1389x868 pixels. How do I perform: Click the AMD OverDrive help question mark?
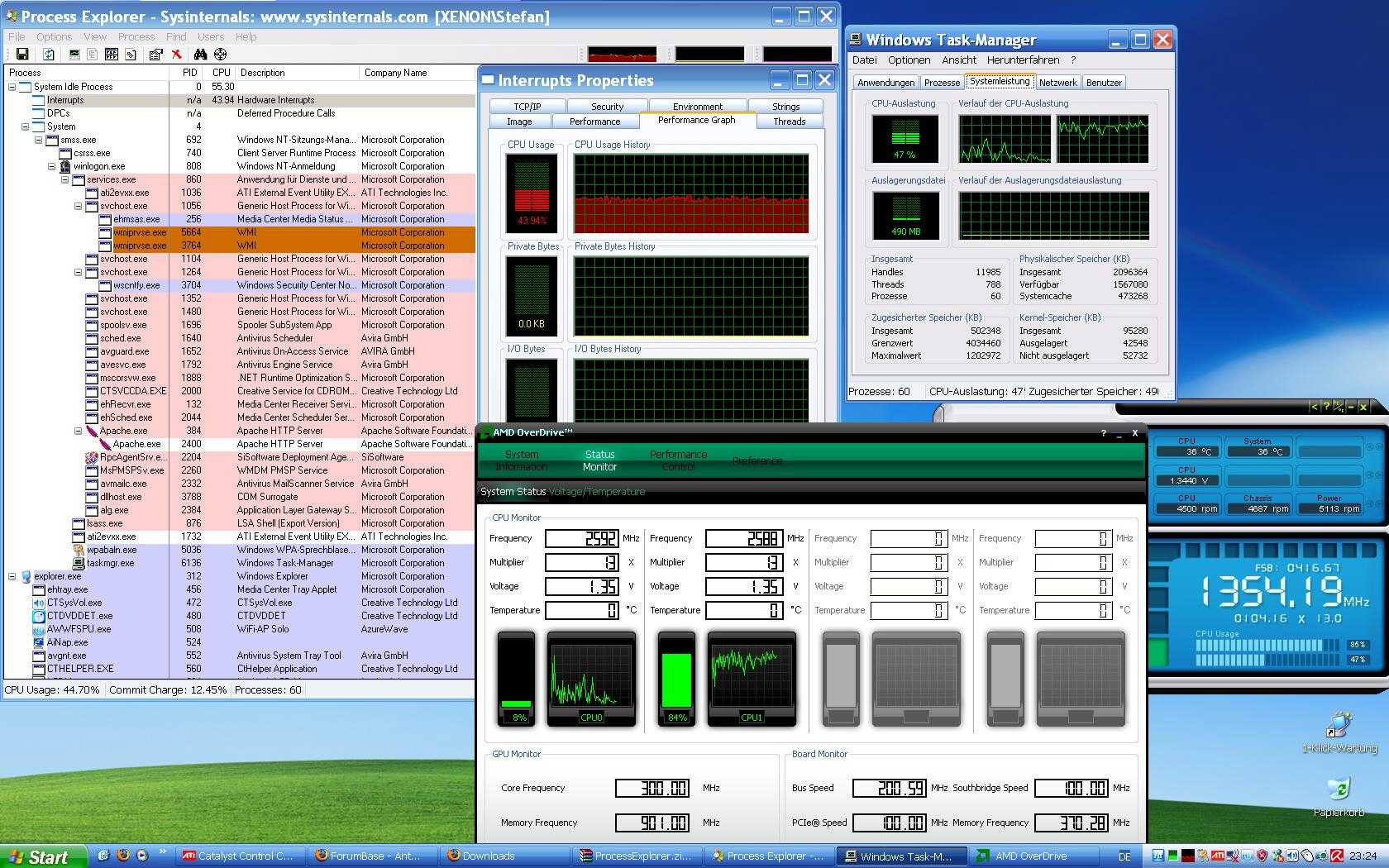point(1103,432)
